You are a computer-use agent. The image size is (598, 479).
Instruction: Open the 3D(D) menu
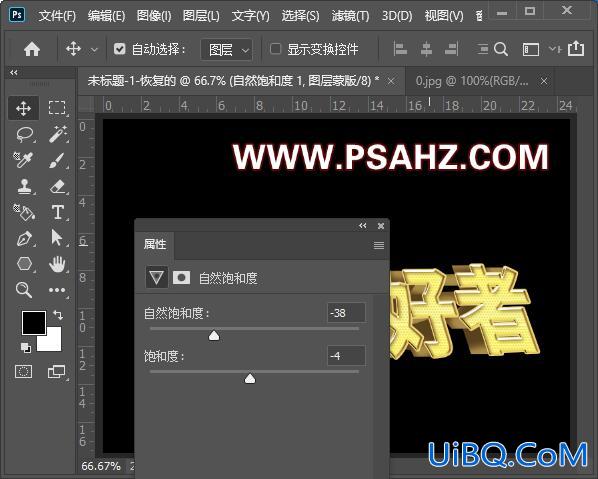coord(397,16)
